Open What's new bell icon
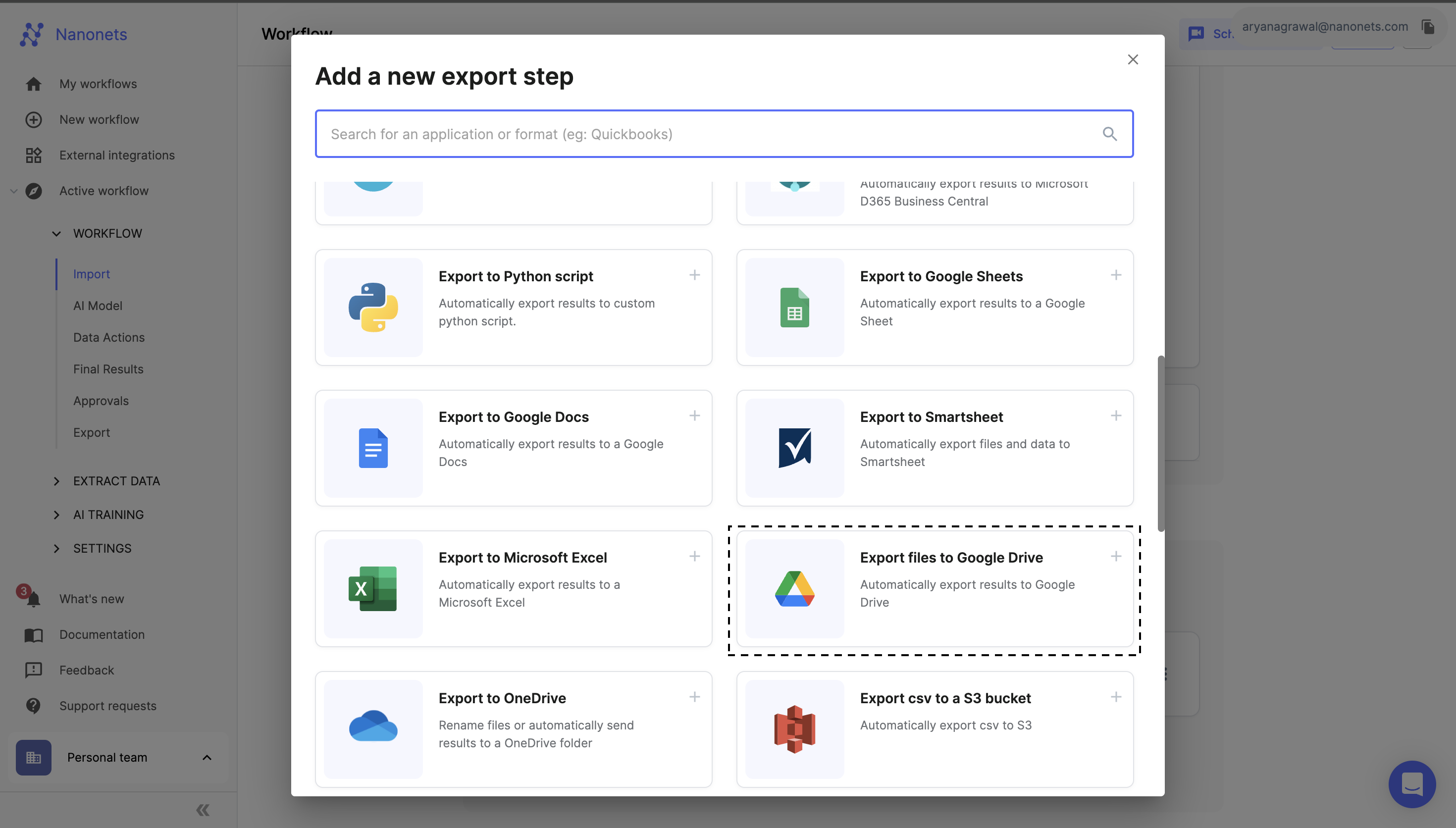1456x828 pixels. (34, 599)
